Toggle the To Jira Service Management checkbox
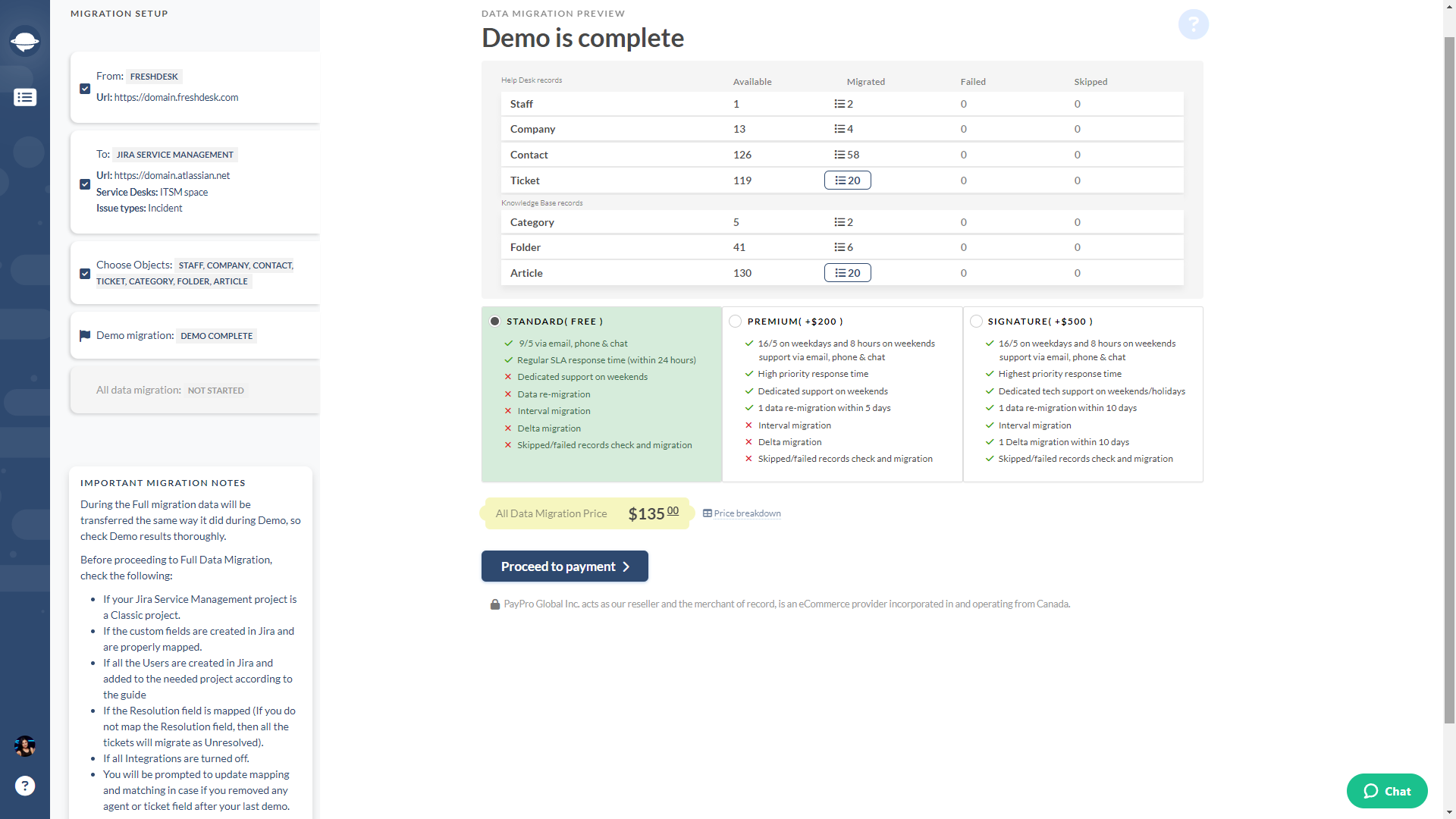This screenshot has height=819, width=1456. click(x=85, y=184)
